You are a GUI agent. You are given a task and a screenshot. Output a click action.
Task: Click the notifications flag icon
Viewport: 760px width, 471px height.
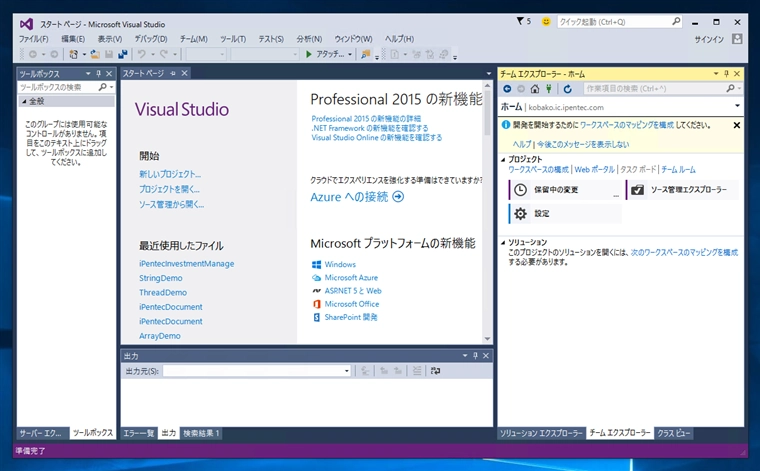click(x=520, y=21)
